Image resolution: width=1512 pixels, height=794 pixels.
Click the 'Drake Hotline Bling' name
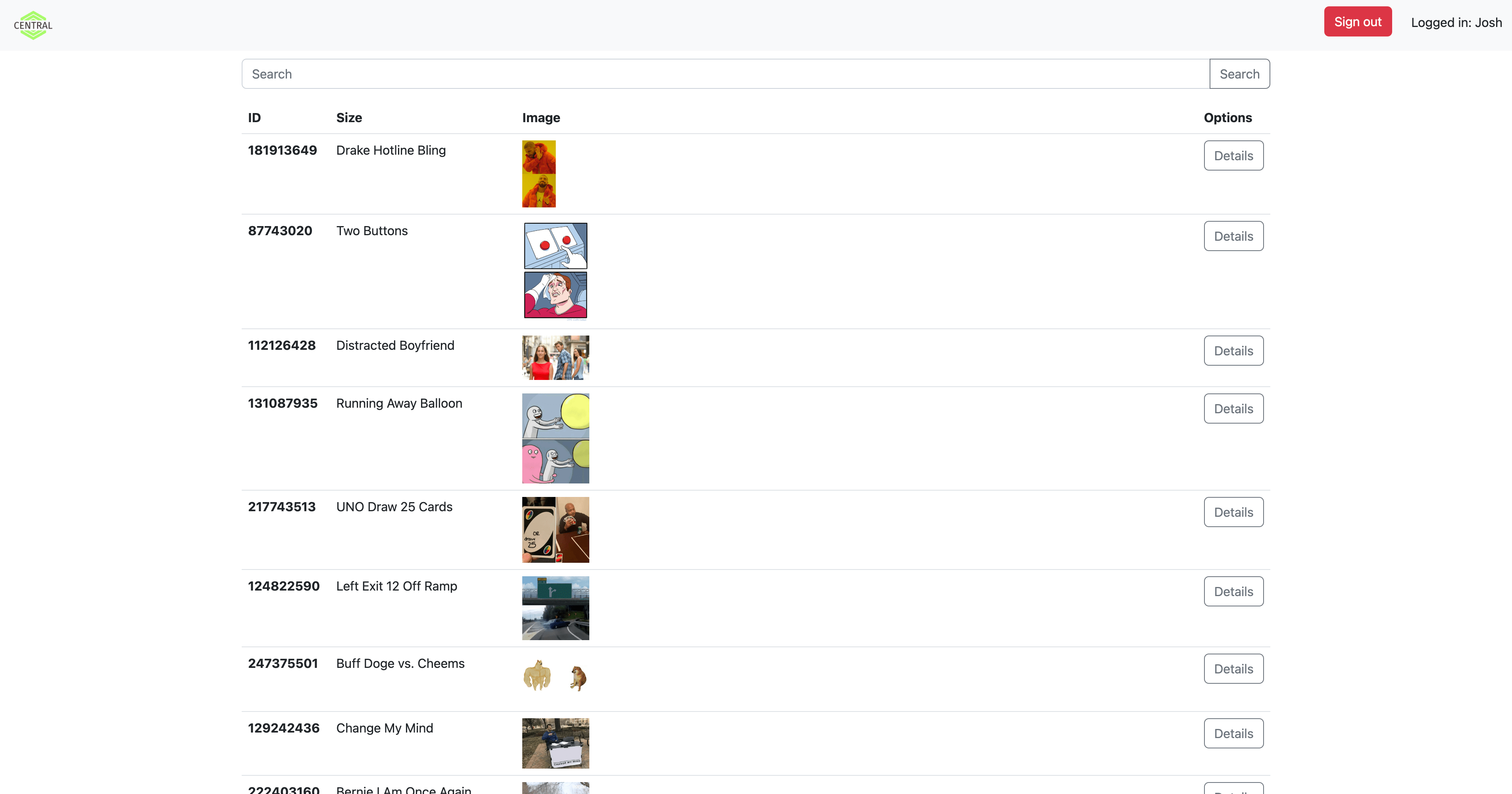point(391,150)
